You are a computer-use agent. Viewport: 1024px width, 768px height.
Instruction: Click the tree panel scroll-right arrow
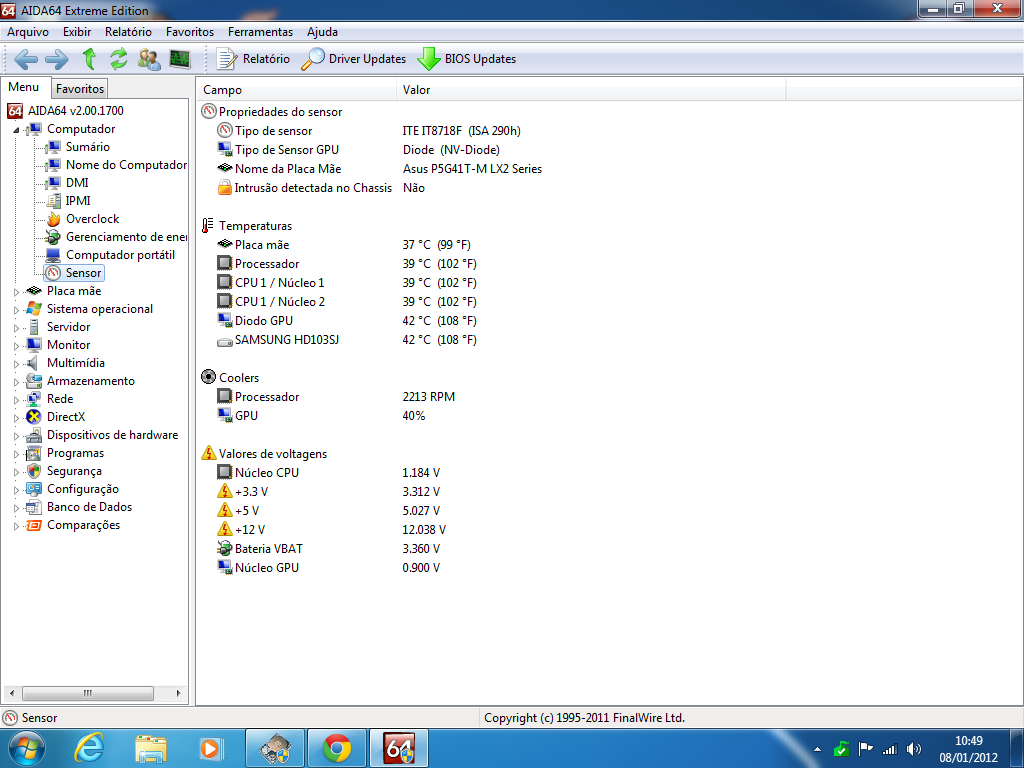[x=179, y=693]
